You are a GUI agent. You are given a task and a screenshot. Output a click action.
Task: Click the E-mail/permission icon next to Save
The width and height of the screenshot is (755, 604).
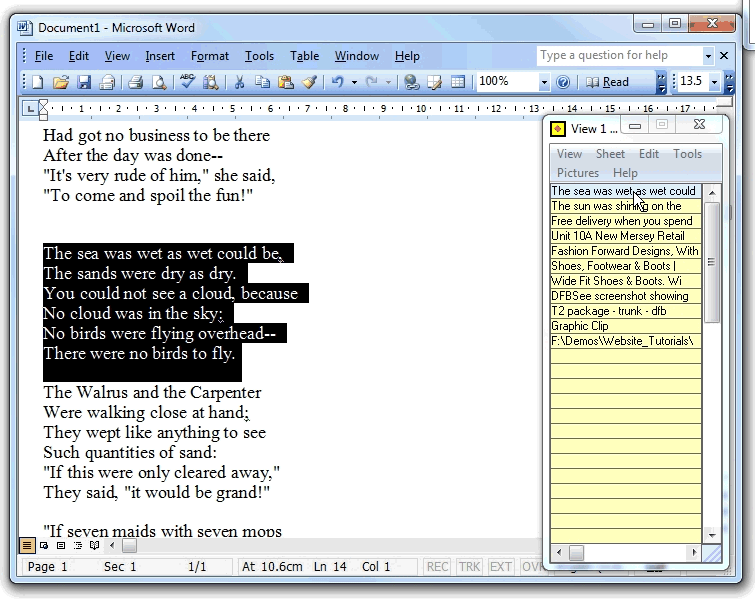tap(107, 82)
